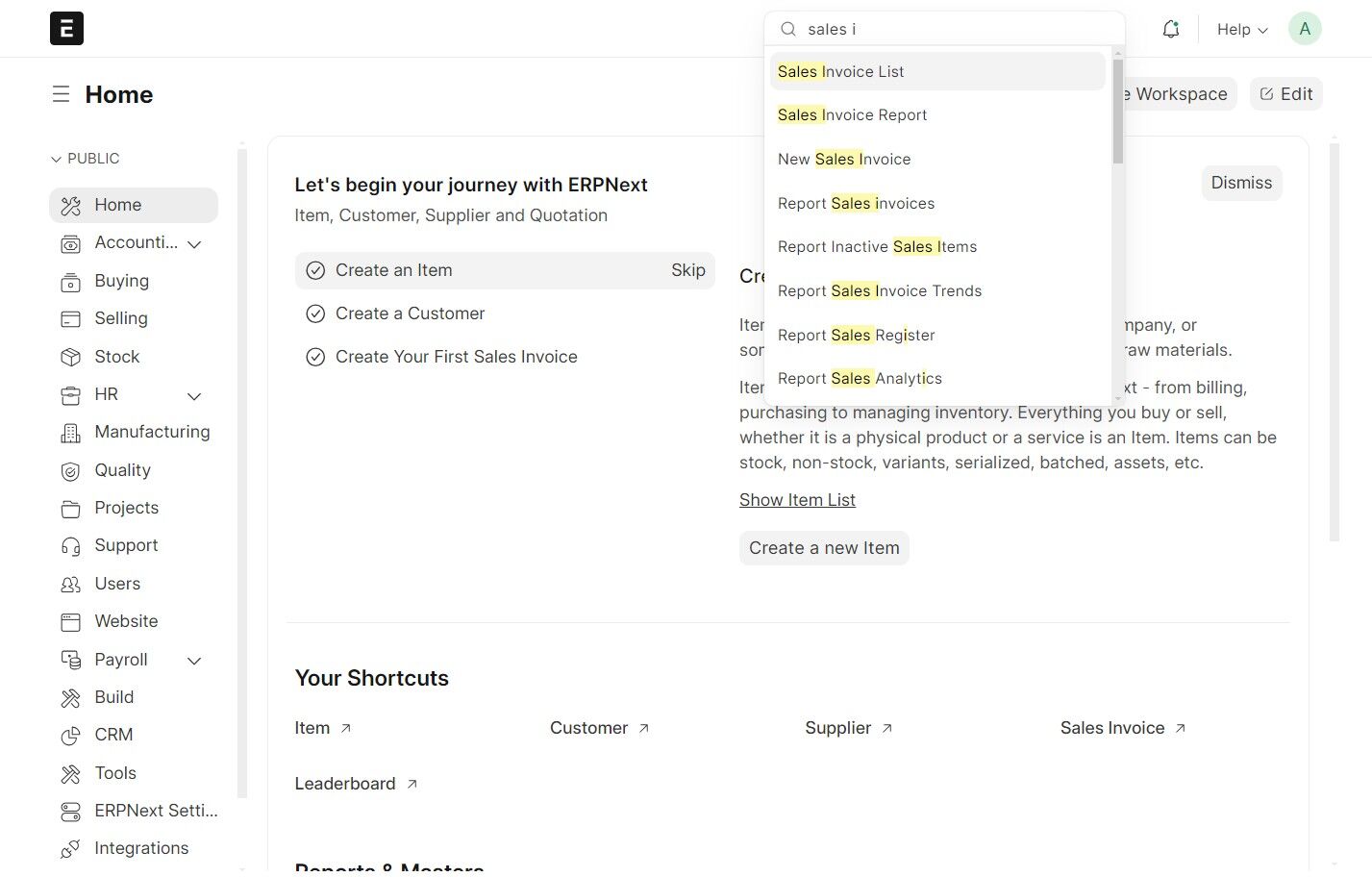The height and width of the screenshot is (877, 1372).
Task: Open the Show Item List link
Action: [x=797, y=500]
